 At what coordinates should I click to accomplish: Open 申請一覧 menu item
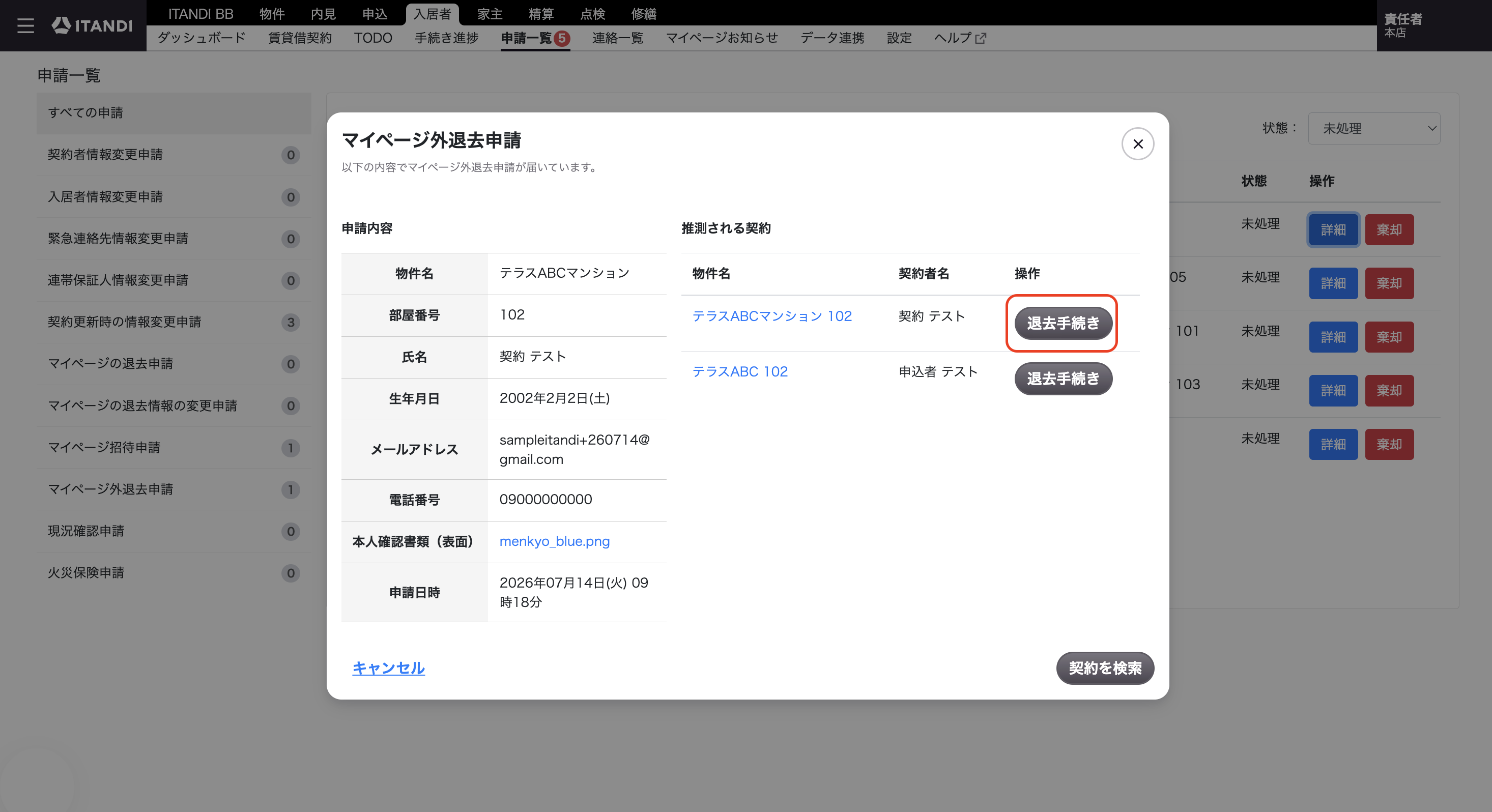(x=535, y=38)
